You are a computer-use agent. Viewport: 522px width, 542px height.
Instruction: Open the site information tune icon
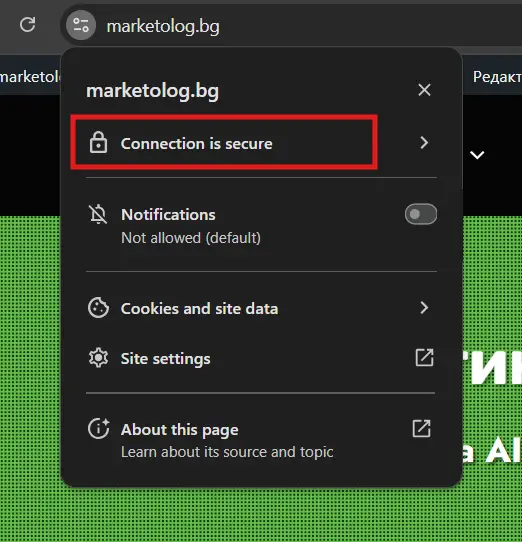tap(81, 25)
